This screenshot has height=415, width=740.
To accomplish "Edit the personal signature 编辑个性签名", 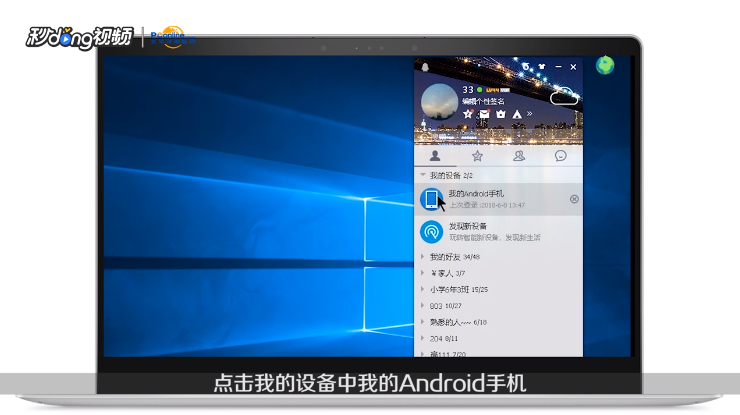I will coord(483,101).
